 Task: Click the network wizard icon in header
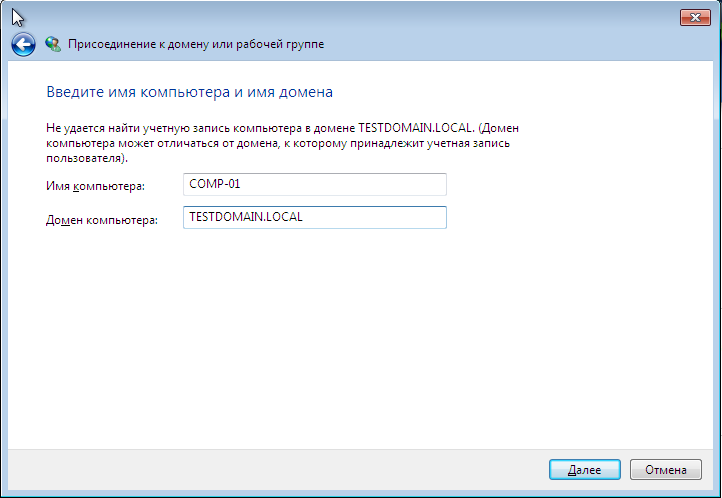[53, 44]
